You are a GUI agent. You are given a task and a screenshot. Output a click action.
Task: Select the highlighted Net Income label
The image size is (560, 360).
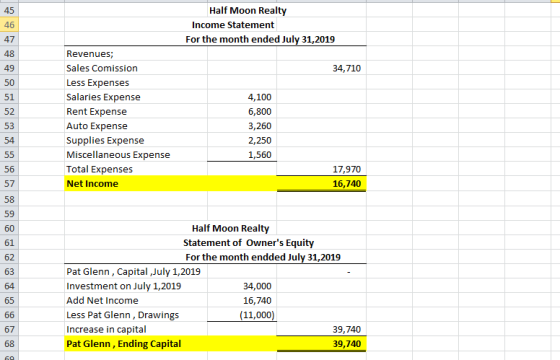pyautogui.click(x=92, y=184)
